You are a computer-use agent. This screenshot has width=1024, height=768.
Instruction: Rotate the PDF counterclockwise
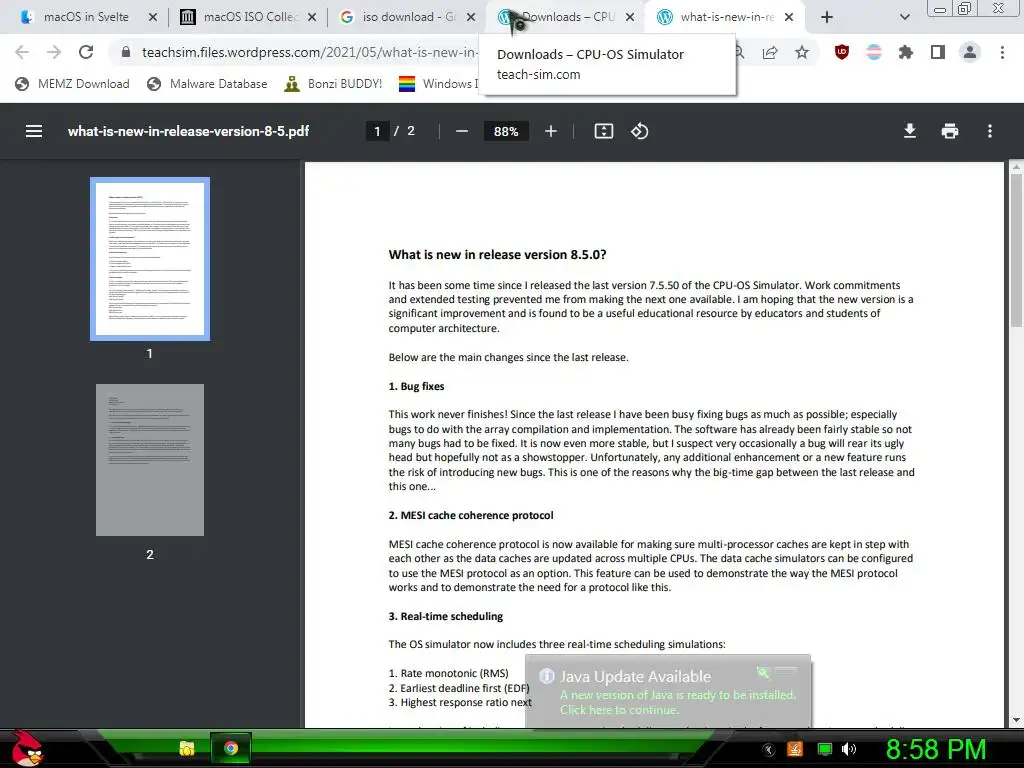(639, 131)
